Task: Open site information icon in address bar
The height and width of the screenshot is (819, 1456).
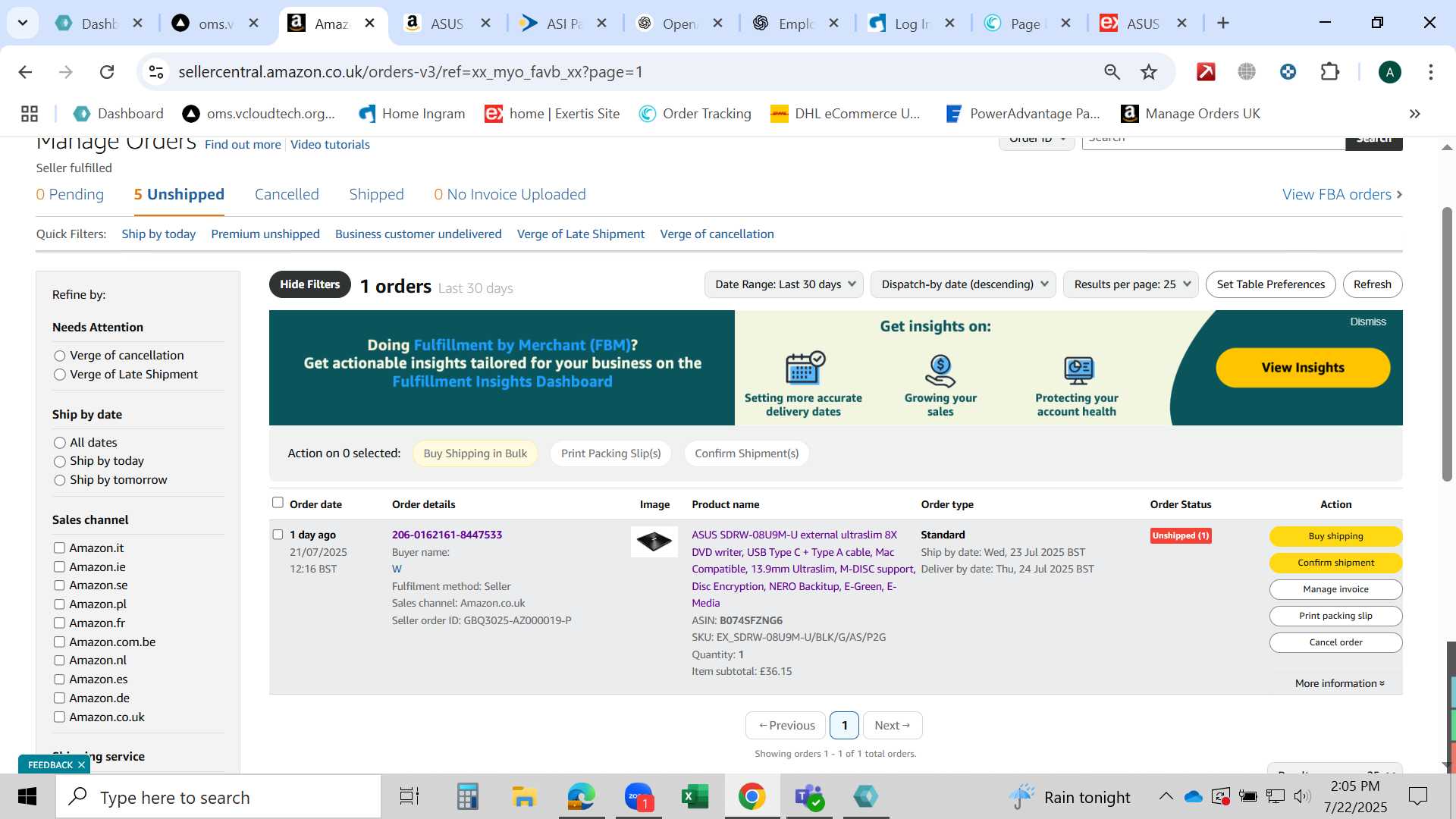Action: pos(156,72)
